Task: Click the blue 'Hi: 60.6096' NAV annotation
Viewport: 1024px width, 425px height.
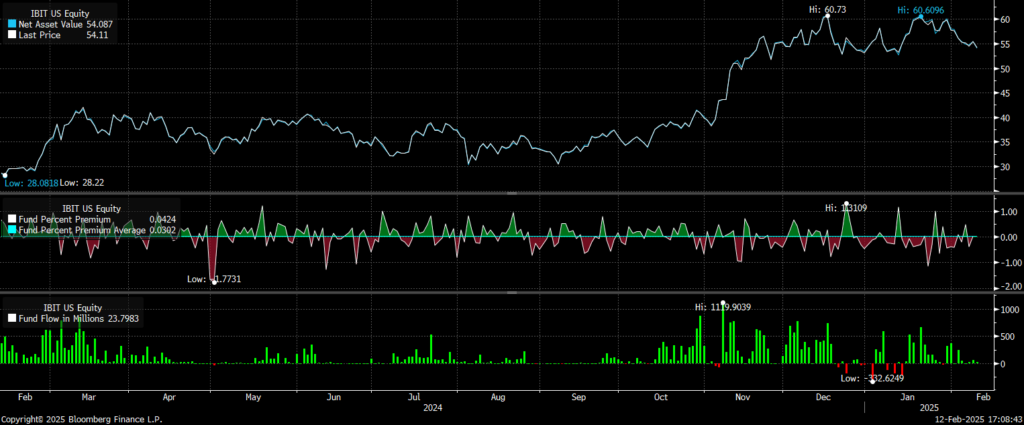Action: 921,10
